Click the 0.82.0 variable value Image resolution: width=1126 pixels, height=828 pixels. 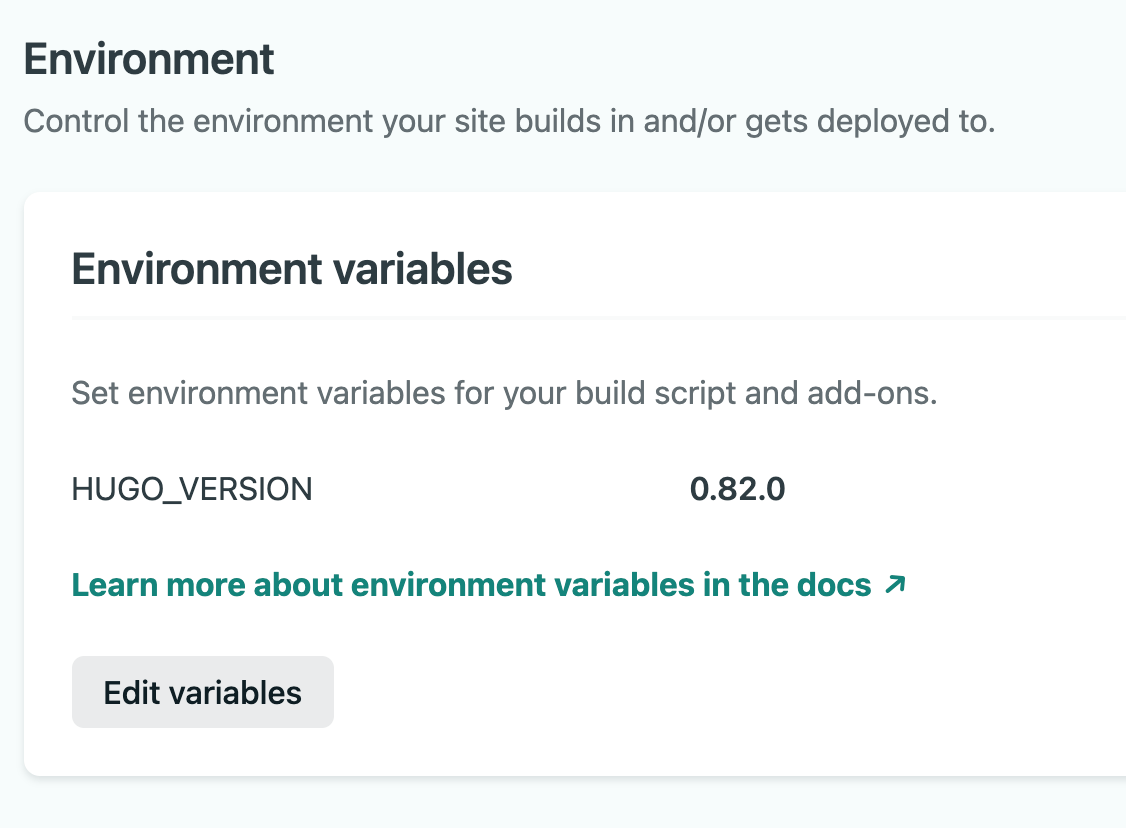737,489
